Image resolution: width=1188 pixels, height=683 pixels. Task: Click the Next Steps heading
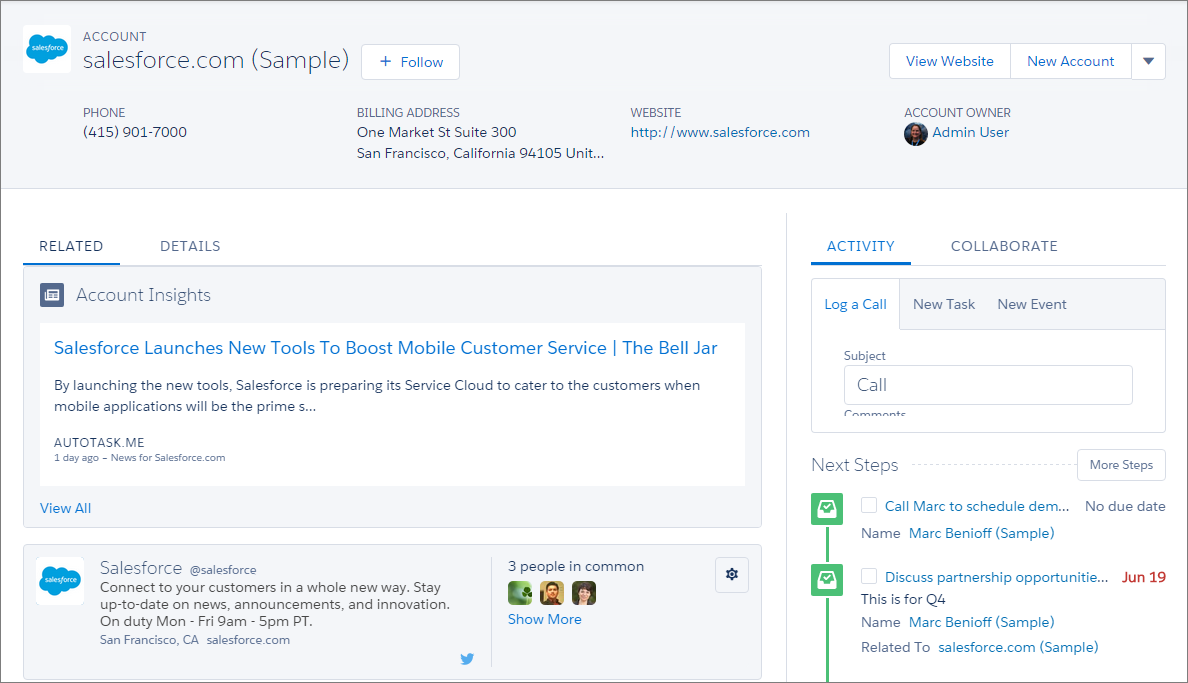tap(855, 465)
